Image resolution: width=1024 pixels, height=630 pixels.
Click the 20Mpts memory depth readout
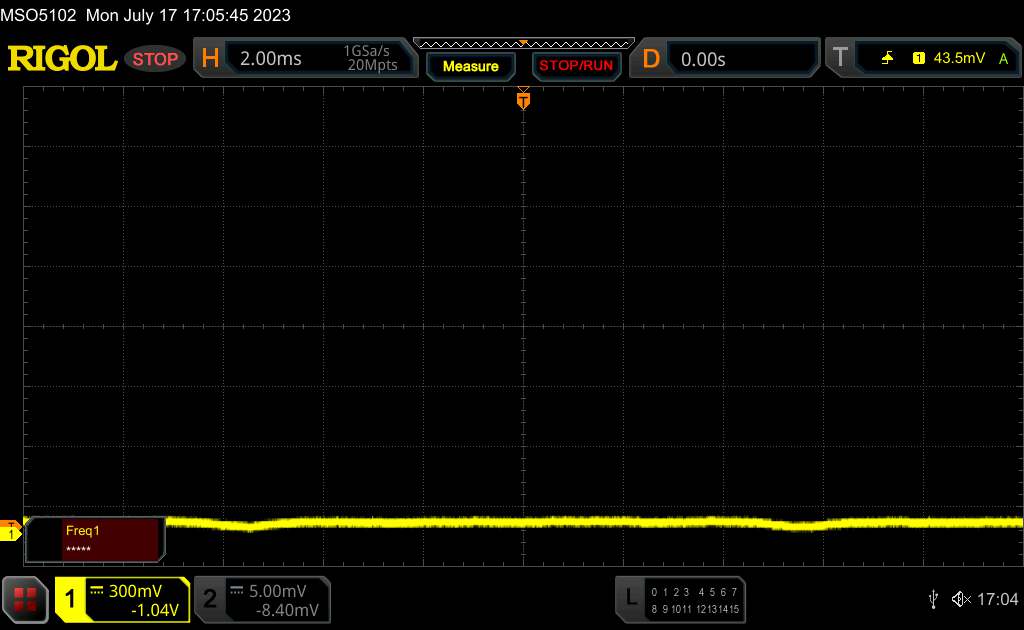click(372, 65)
